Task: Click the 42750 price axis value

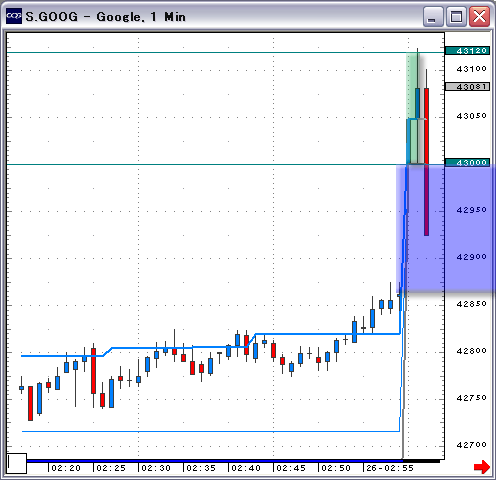Action: [471, 398]
